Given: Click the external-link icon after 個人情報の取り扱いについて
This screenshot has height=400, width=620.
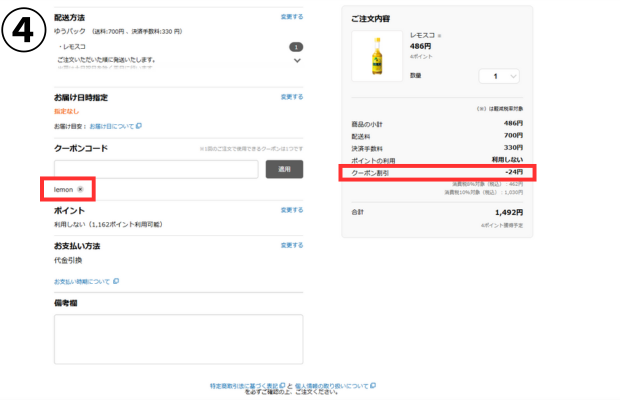Looking at the screenshot, I should coord(373,384).
